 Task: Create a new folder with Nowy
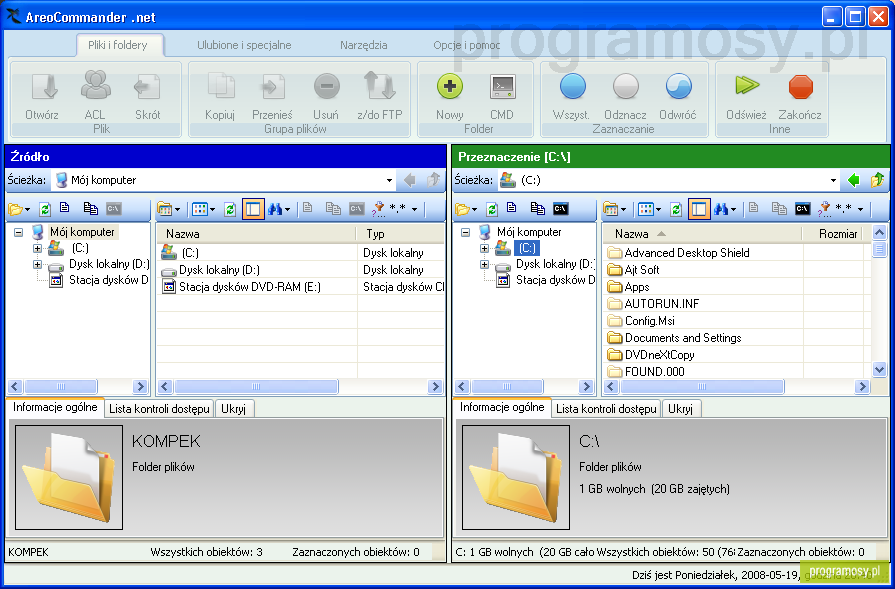tap(450, 87)
